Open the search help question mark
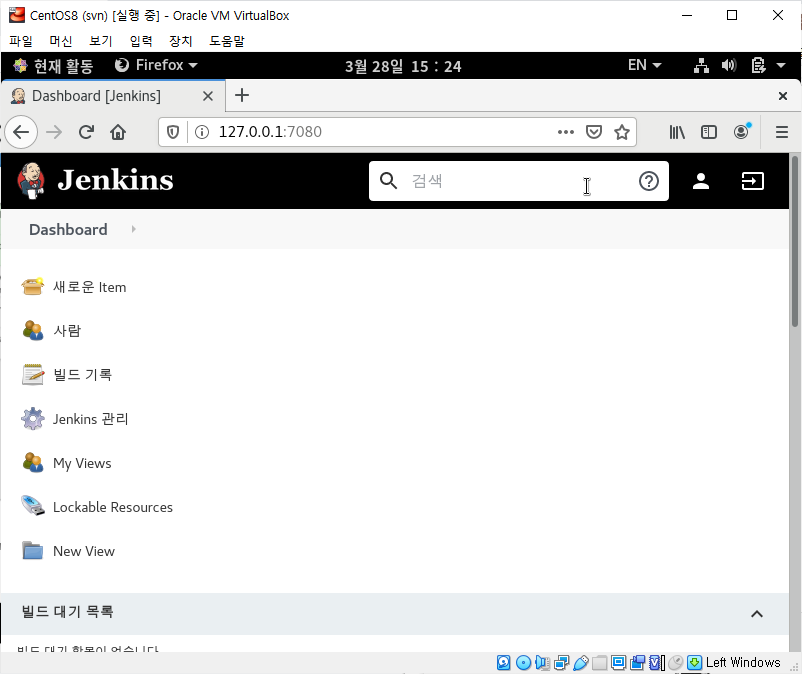This screenshot has height=674, width=802. 649,181
